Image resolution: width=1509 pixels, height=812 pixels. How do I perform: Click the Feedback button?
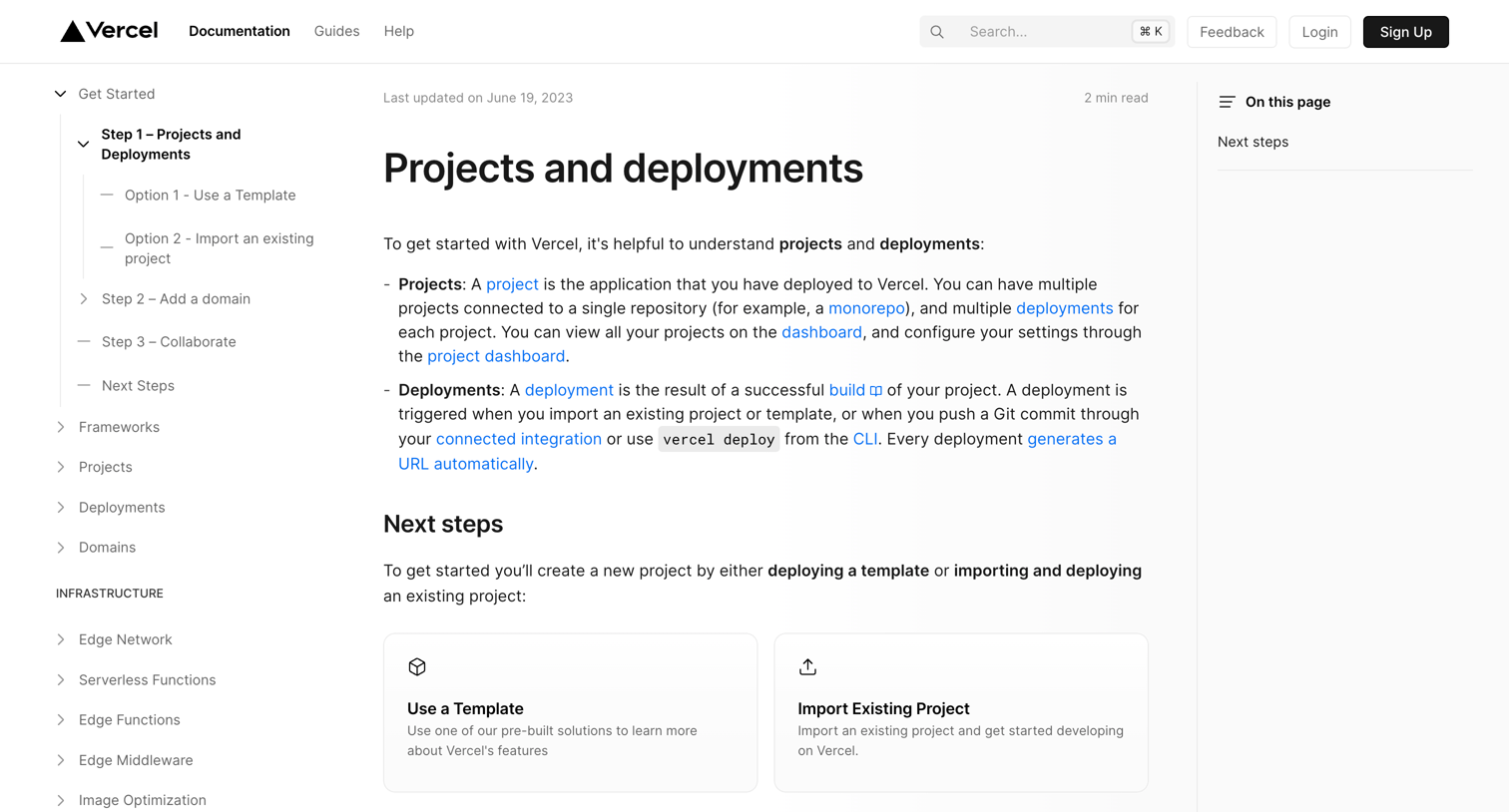click(x=1232, y=32)
